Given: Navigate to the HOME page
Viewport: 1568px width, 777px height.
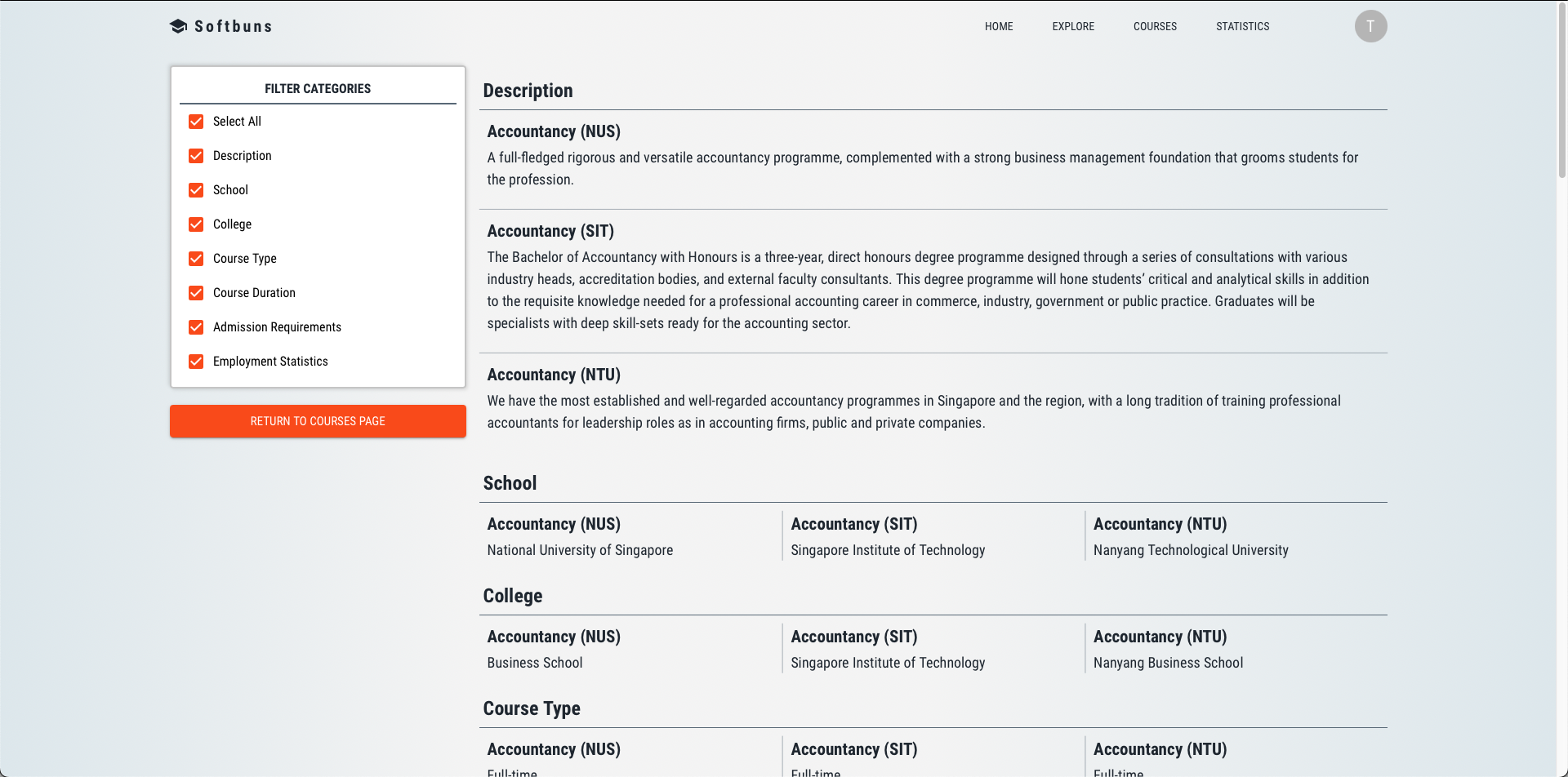Looking at the screenshot, I should pos(998,26).
